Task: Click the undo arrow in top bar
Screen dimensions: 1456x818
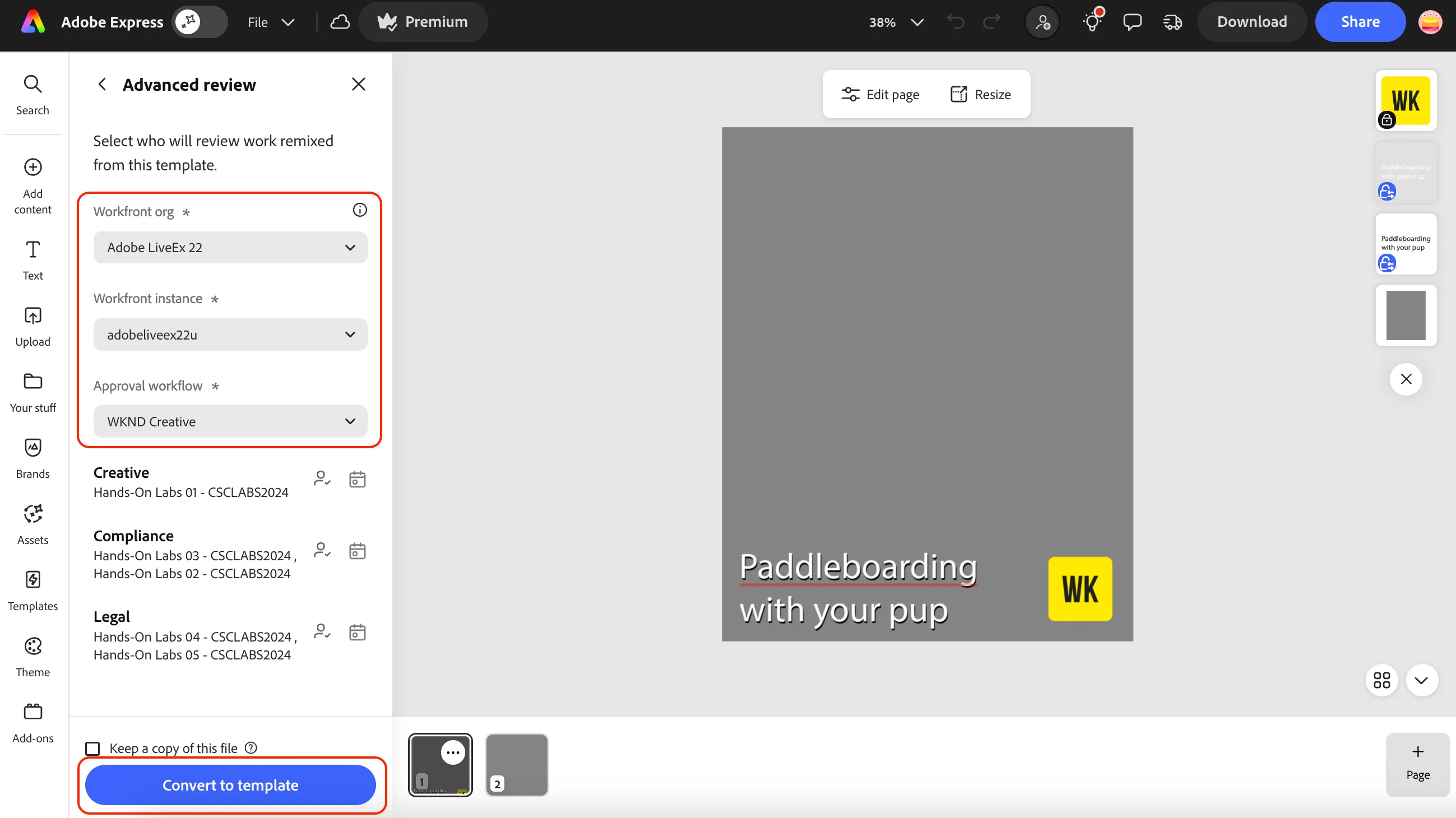Action: pyautogui.click(x=956, y=22)
